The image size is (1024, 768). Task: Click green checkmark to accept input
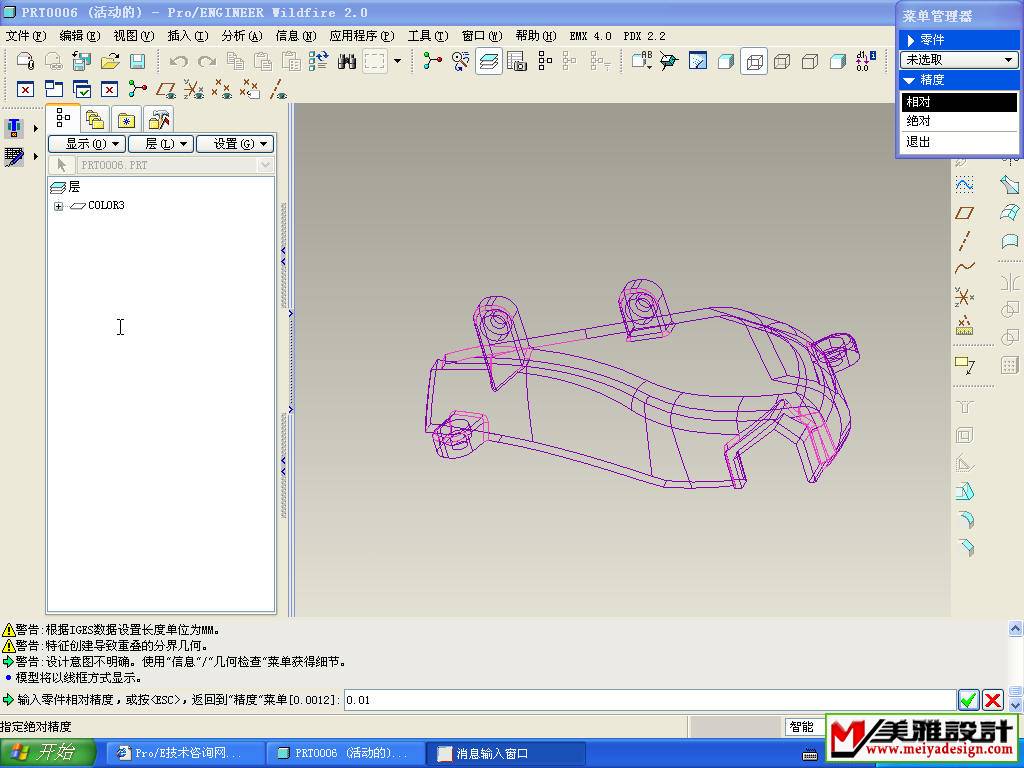[x=967, y=700]
